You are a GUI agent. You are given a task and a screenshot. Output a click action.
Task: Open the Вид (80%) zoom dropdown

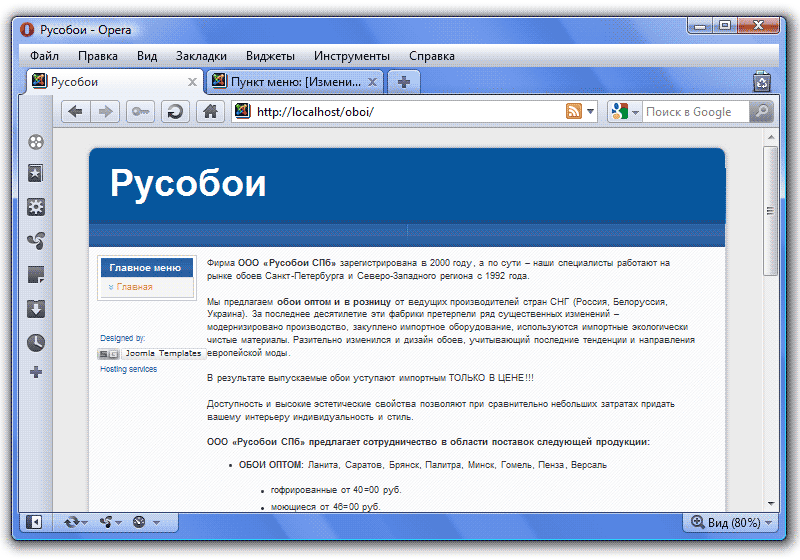[x=731, y=522]
